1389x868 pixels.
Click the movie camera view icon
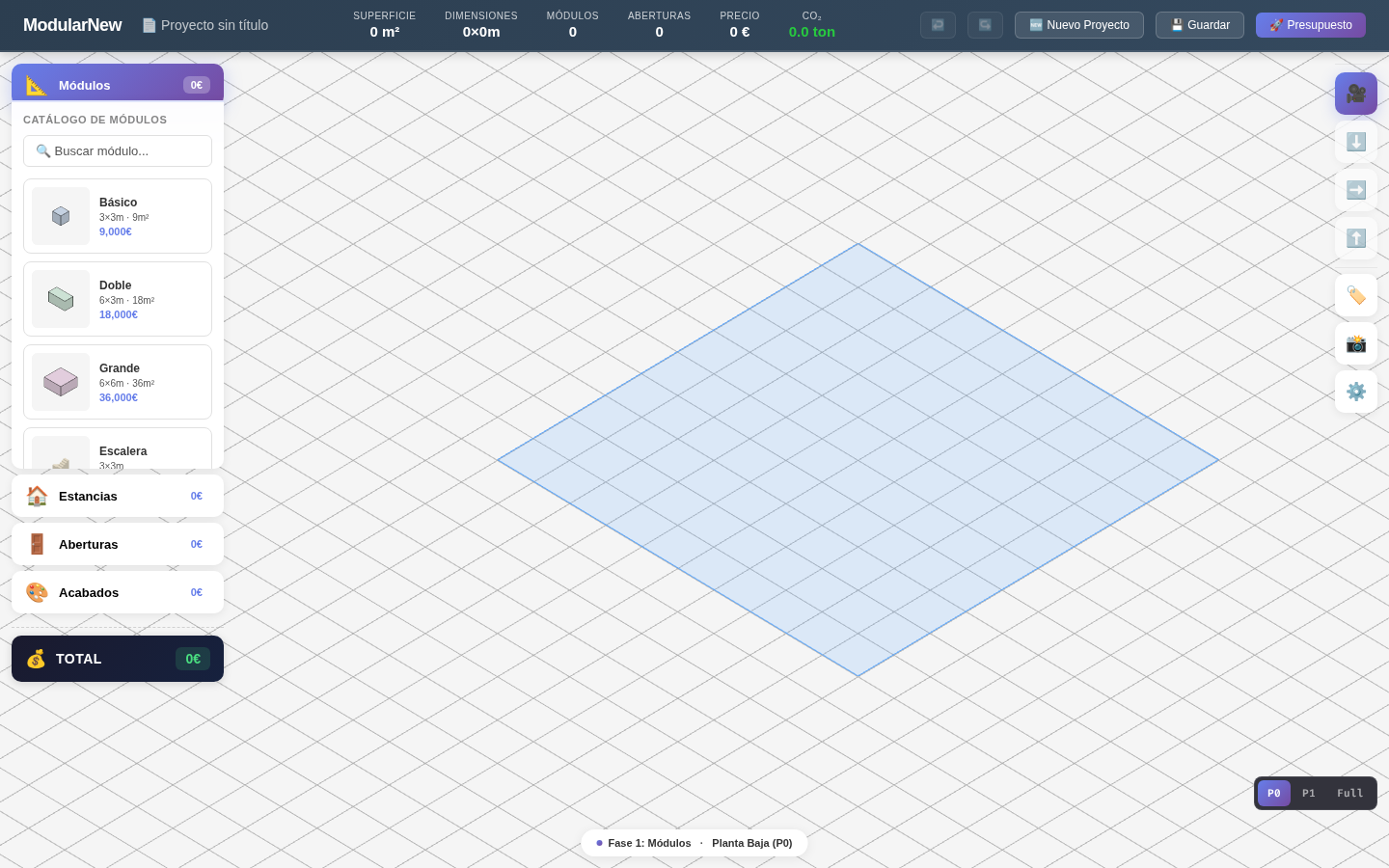[1355, 94]
